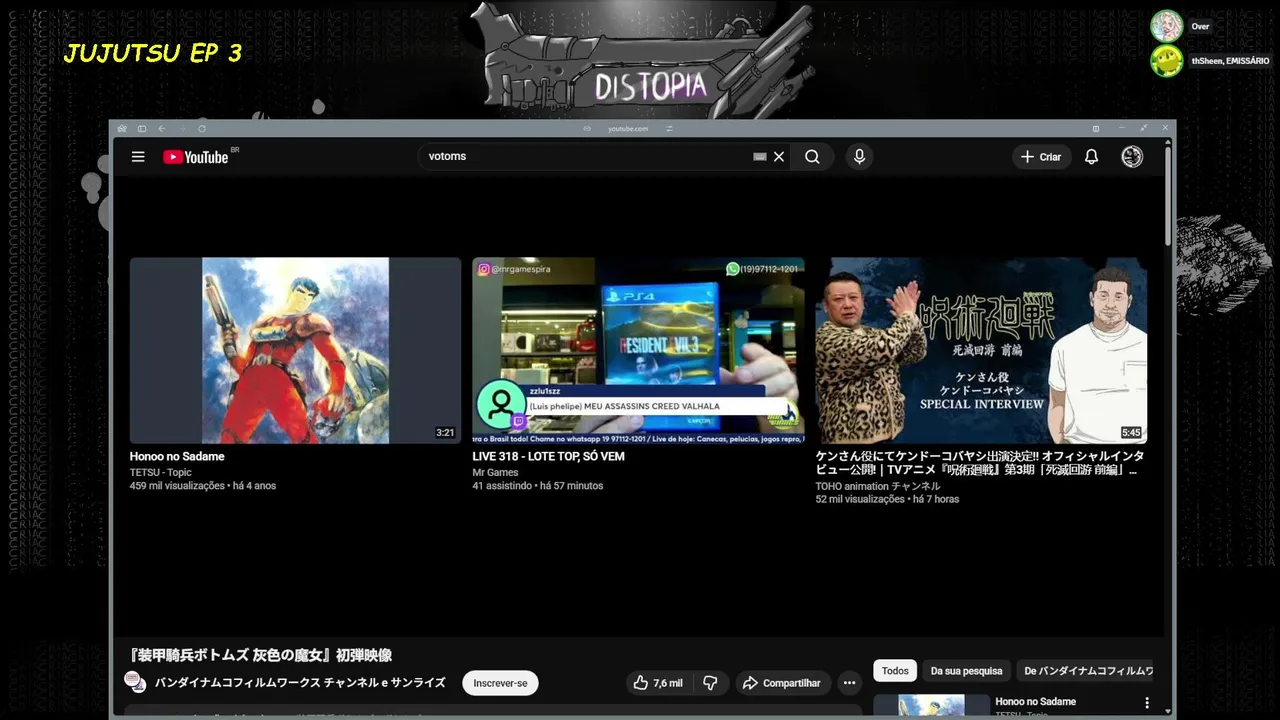Click the sidebar Honoo no Sadame title

click(x=1036, y=702)
